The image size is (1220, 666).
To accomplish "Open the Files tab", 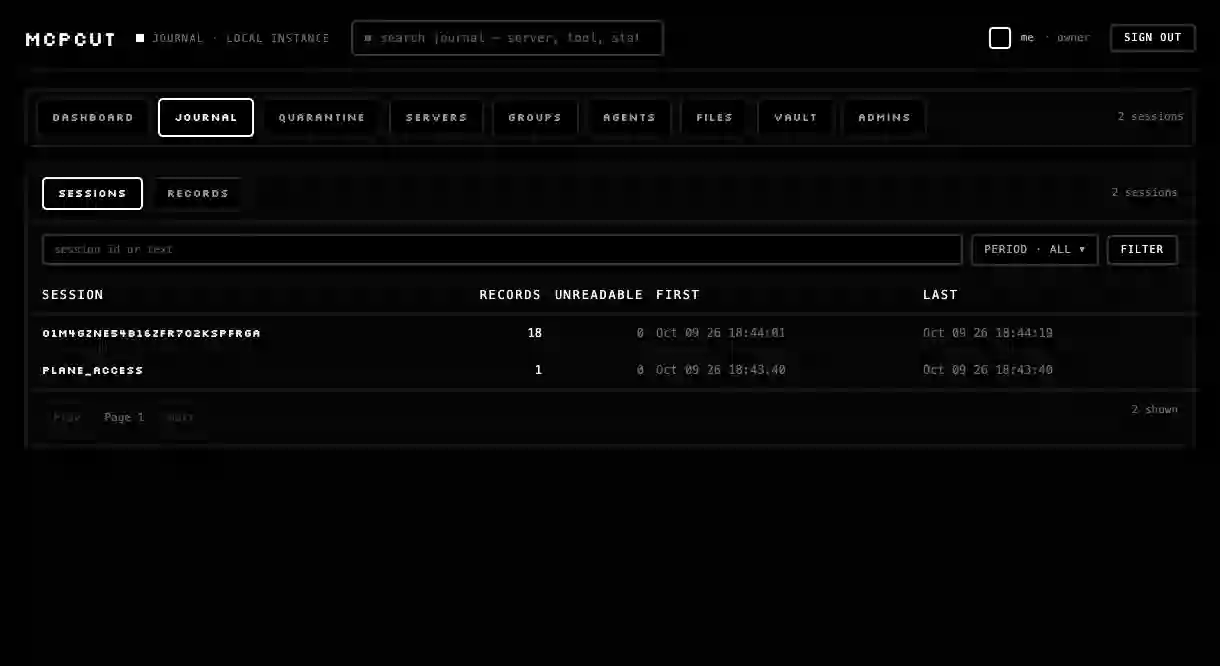I will pos(715,117).
